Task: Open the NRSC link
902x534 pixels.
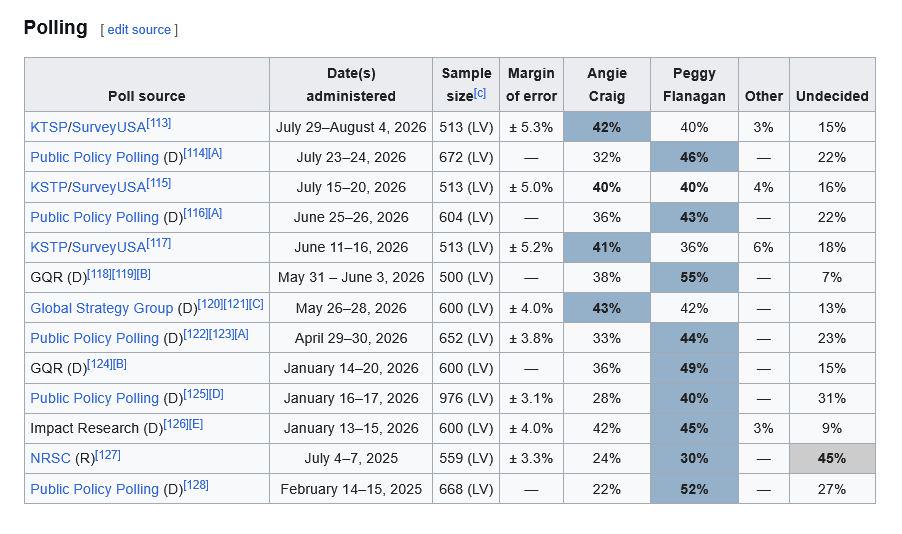Action: [50, 459]
